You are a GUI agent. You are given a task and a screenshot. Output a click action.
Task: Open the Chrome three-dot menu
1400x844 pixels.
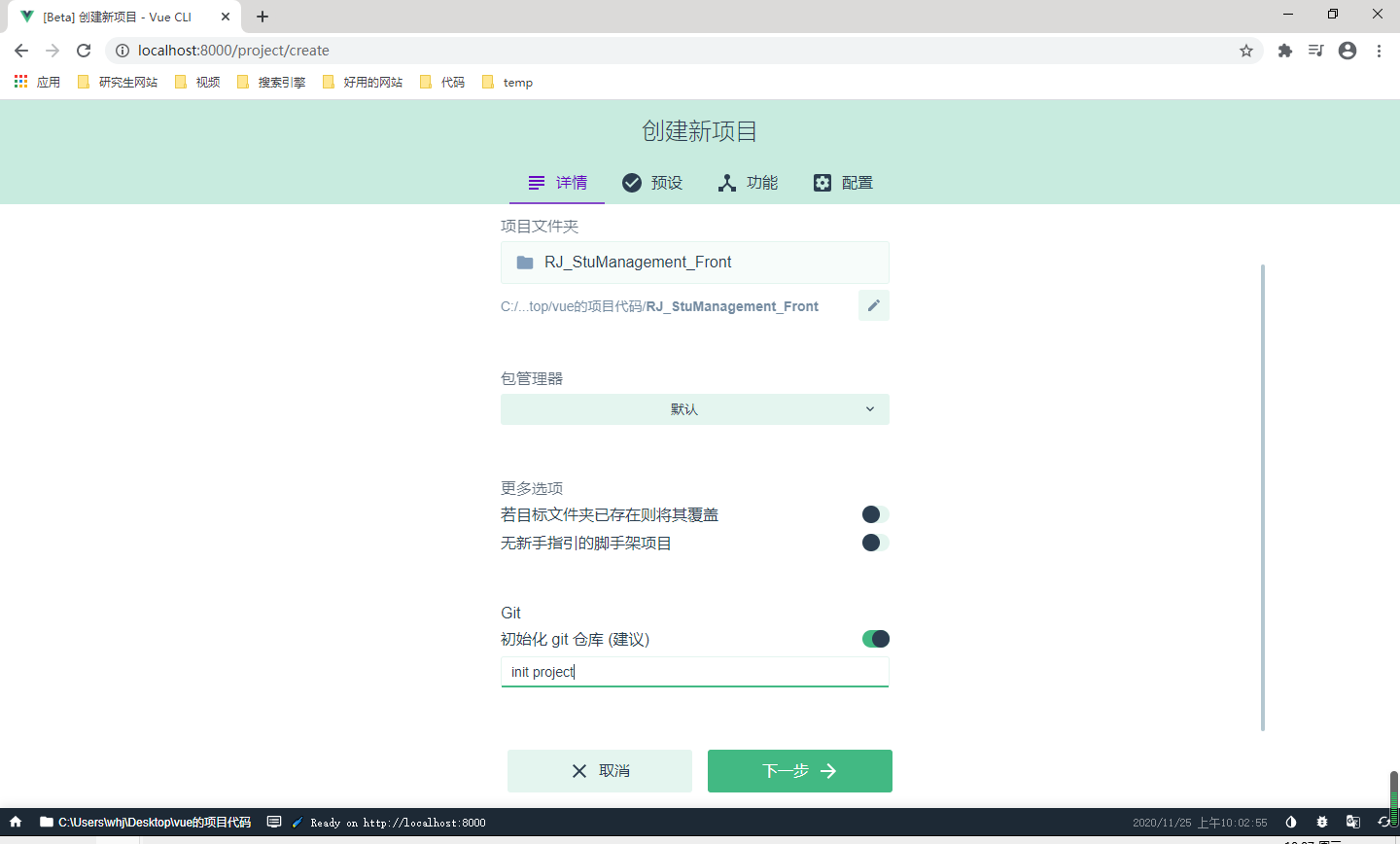(1379, 51)
